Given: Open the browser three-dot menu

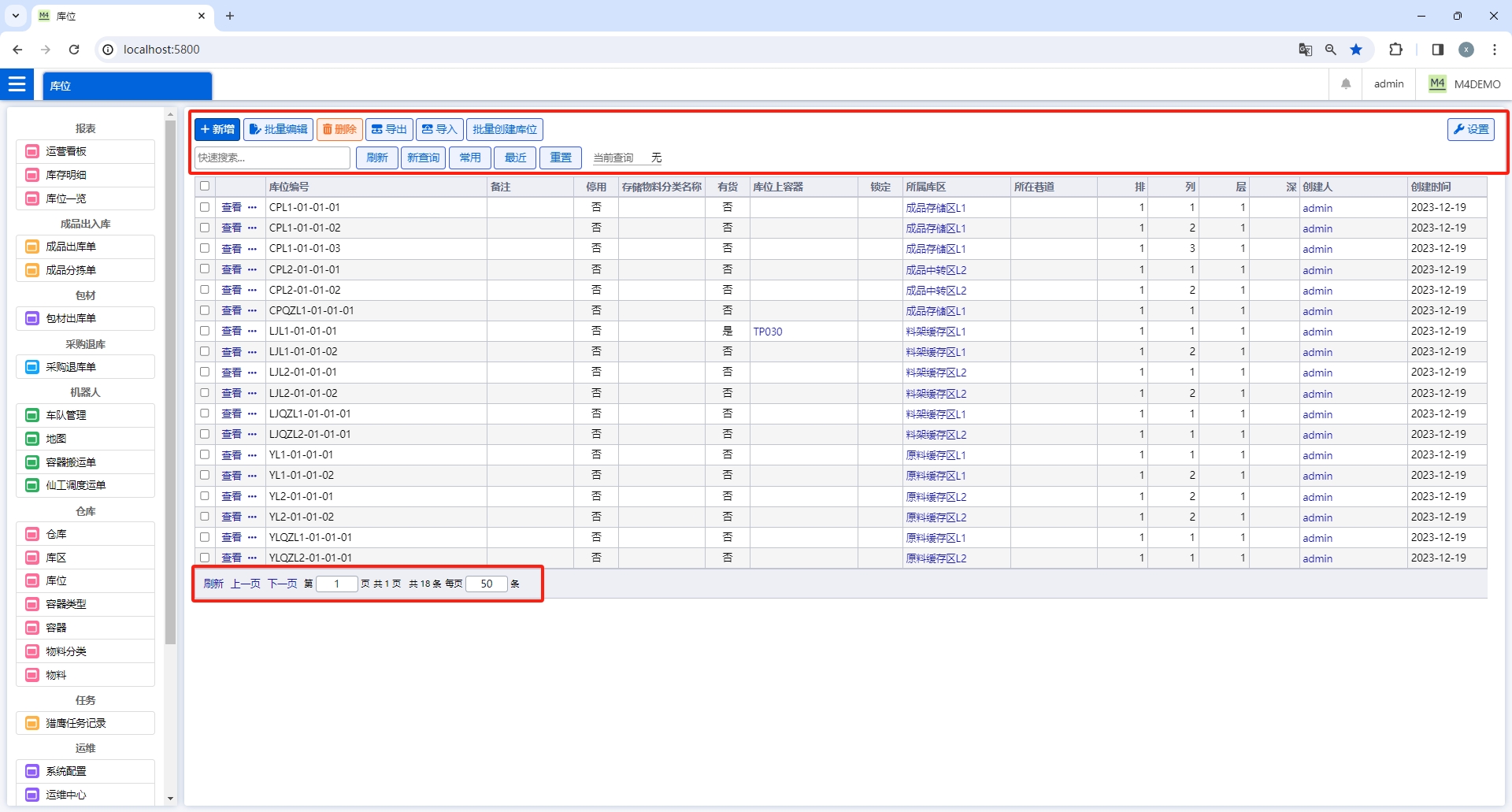Looking at the screenshot, I should pyautogui.click(x=1494, y=50).
